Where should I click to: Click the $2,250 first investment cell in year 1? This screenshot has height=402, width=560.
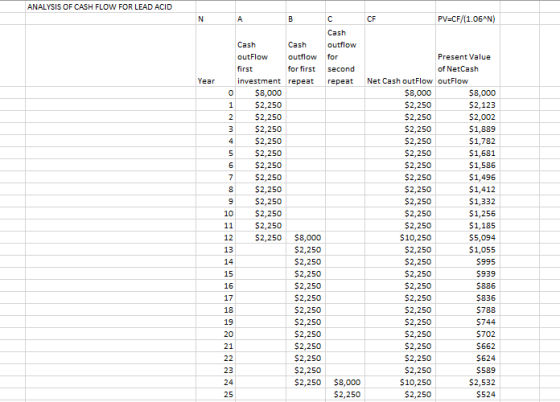tap(260, 105)
